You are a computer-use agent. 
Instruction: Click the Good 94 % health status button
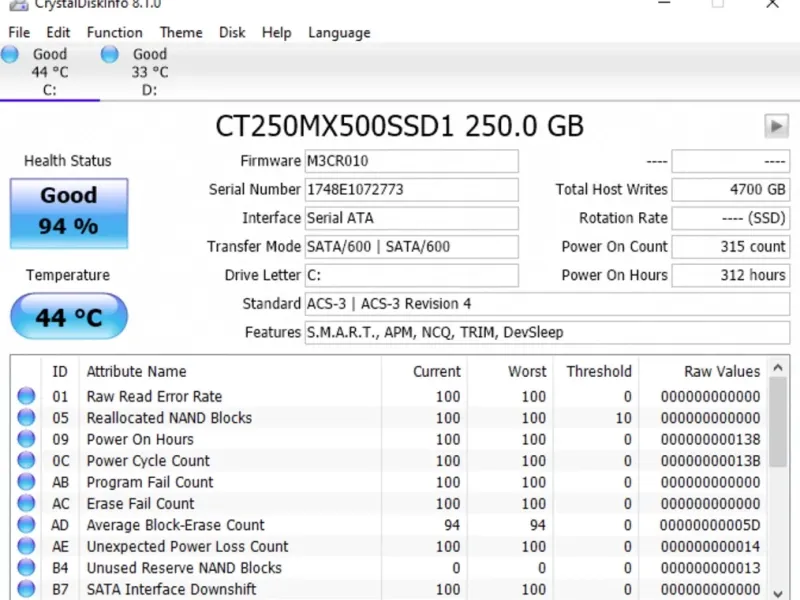tap(69, 213)
